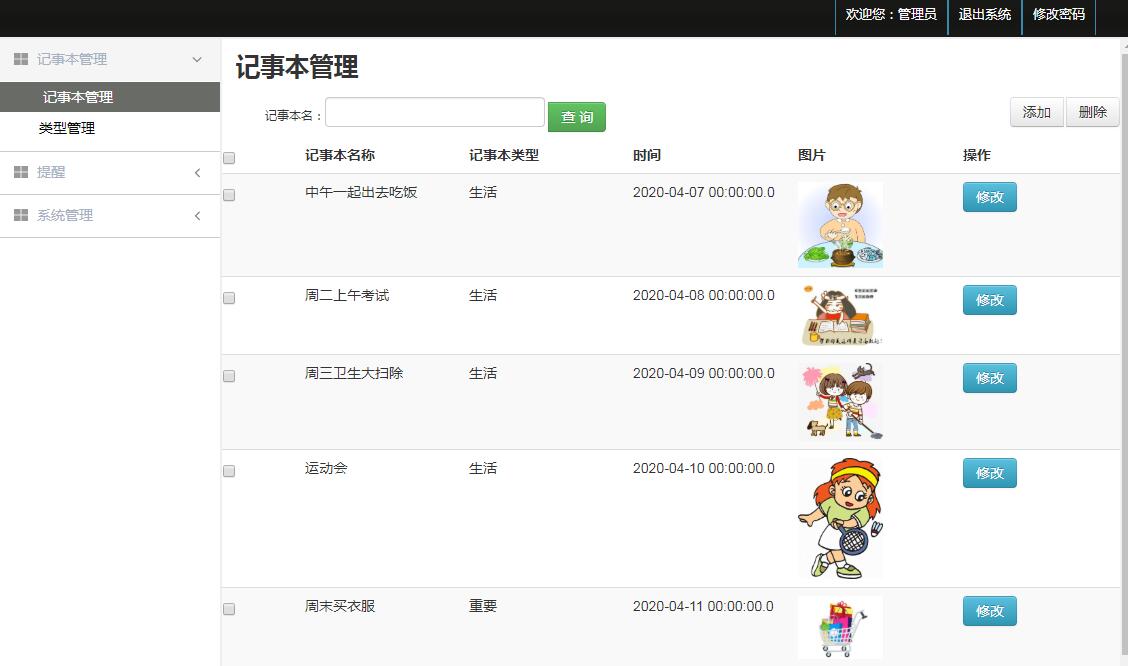Click the grid icon beside 记事本管理 in sidebar

pos(20,60)
